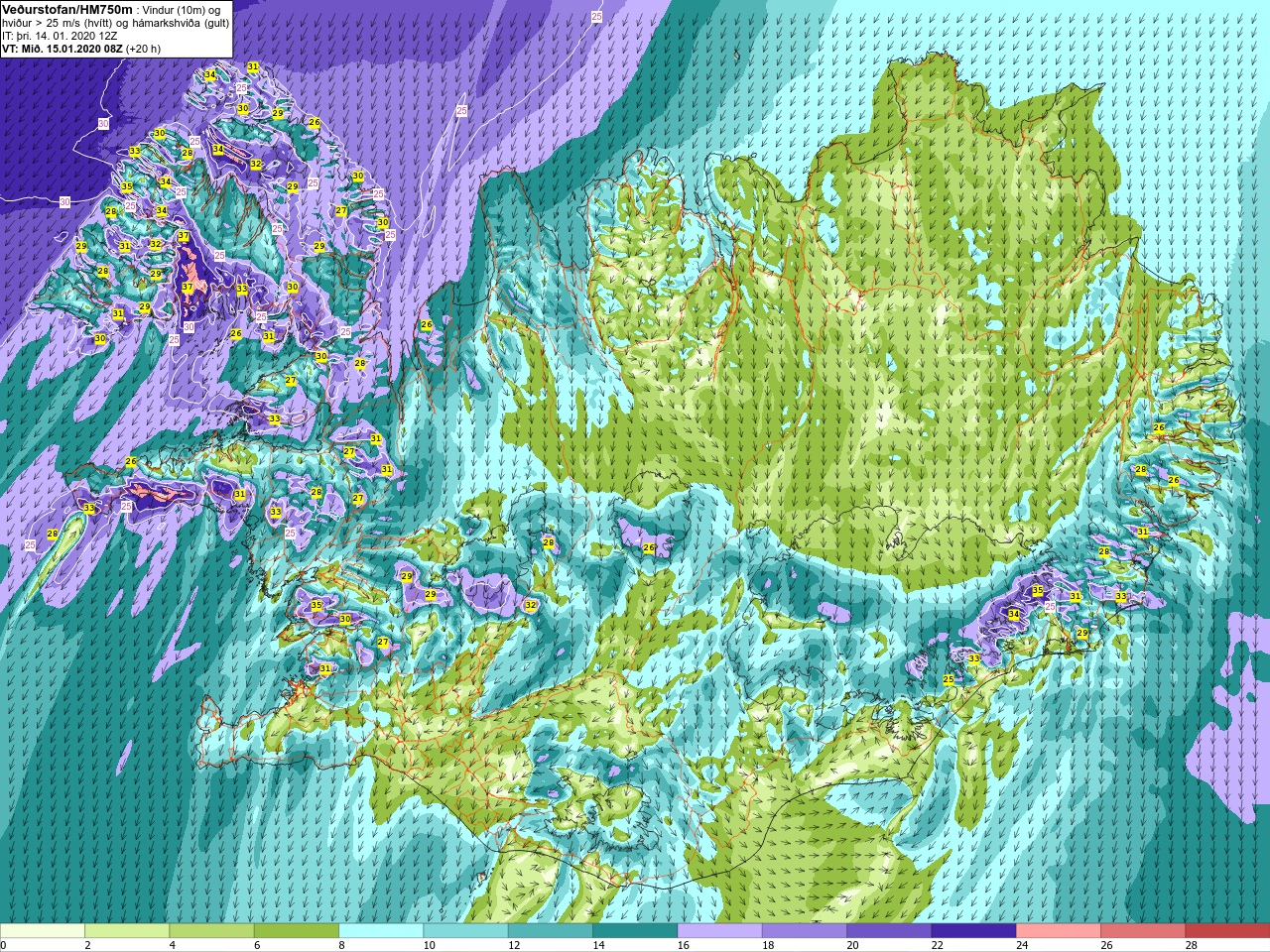The height and width of the screenshot is (952, 1270).
Task: Select the 18–20 m/s light purple legend swatch
Action: 805,931
